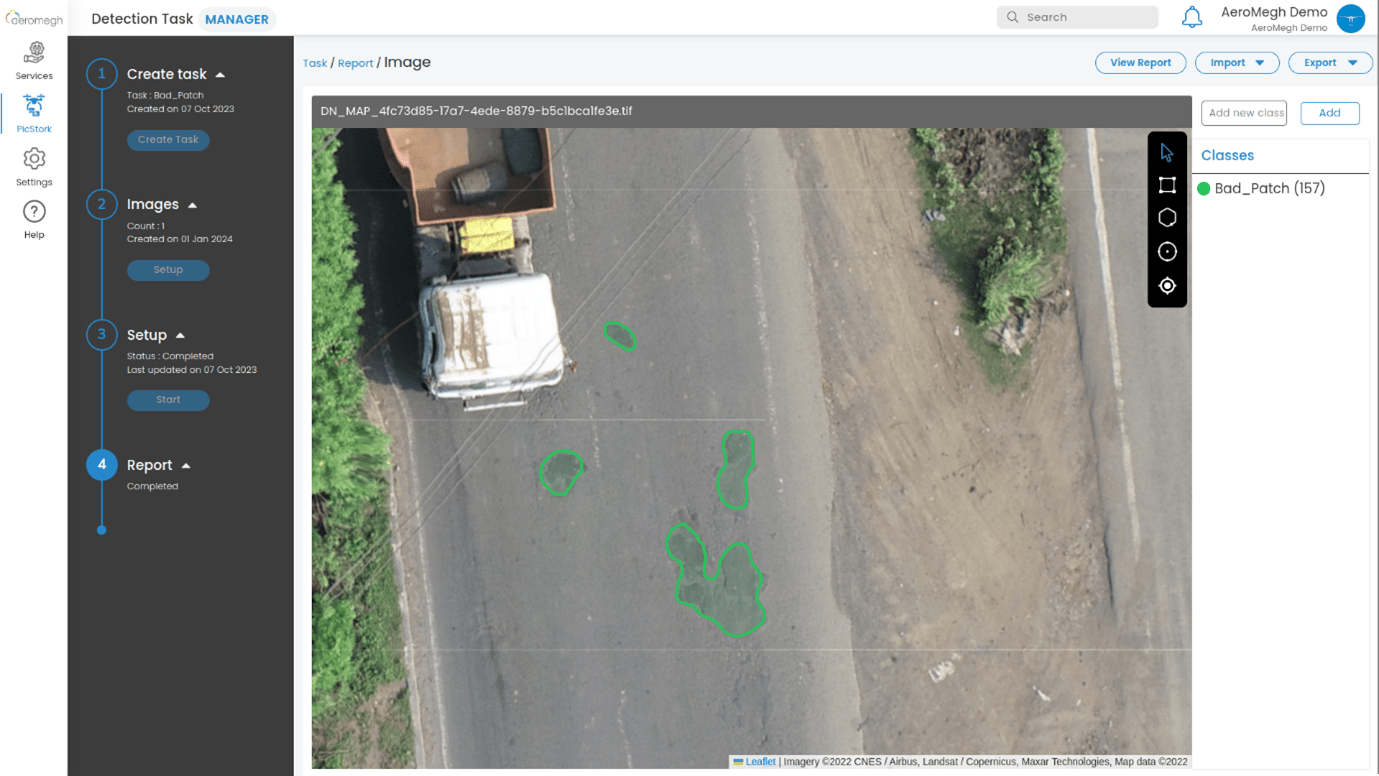This screenshot has height=776, width=1379.
Task: Select the polygon annotation tool
Action: 1167,218
